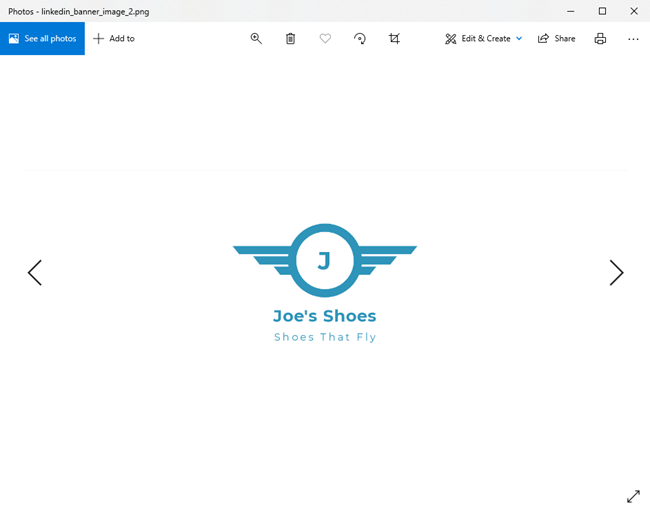Advance to the next photo with right arrow

[616, 273]
